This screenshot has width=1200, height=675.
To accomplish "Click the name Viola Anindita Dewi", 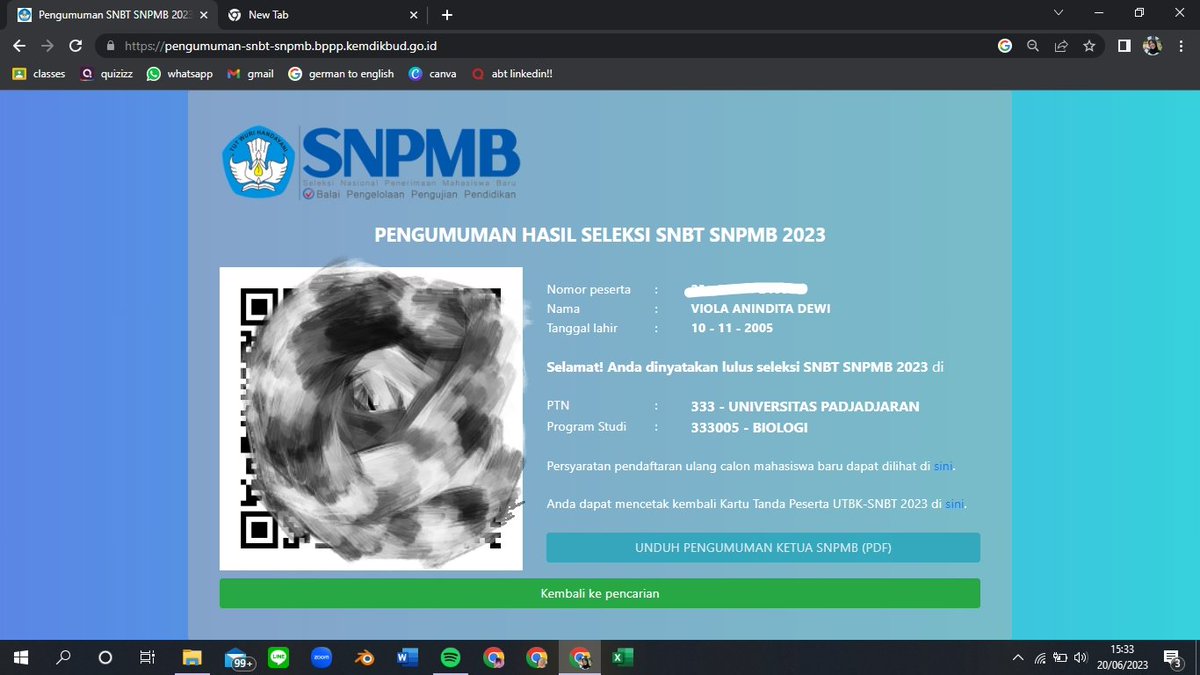I will 761,309.
